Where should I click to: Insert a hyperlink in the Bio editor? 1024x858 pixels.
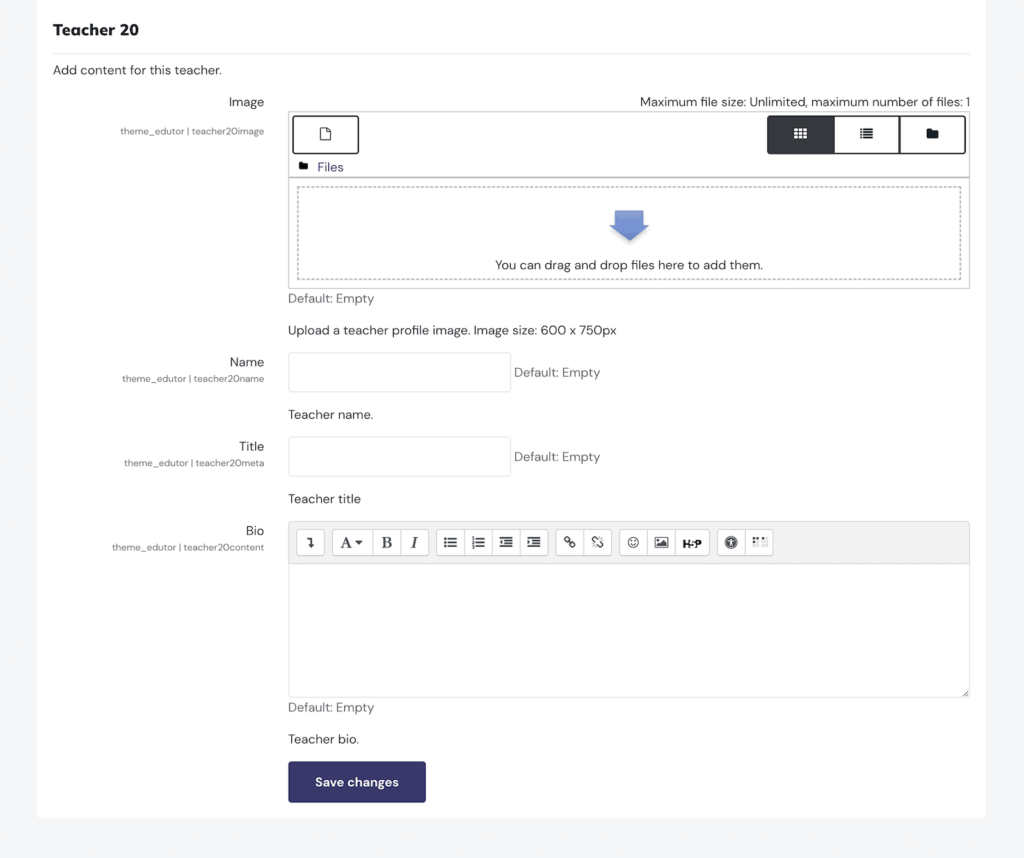click(569, 542)
